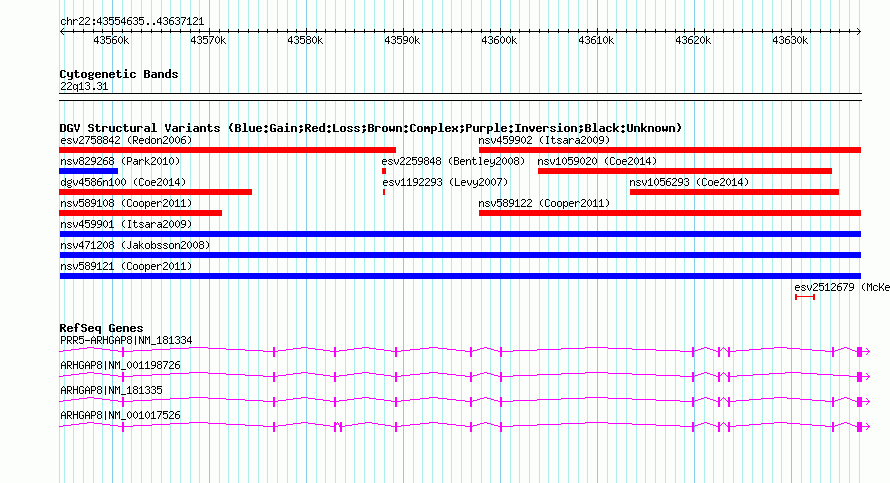
Task: Select red loss bar under nsv1056293
Action: pyautogui.click(x=734, y=192)
